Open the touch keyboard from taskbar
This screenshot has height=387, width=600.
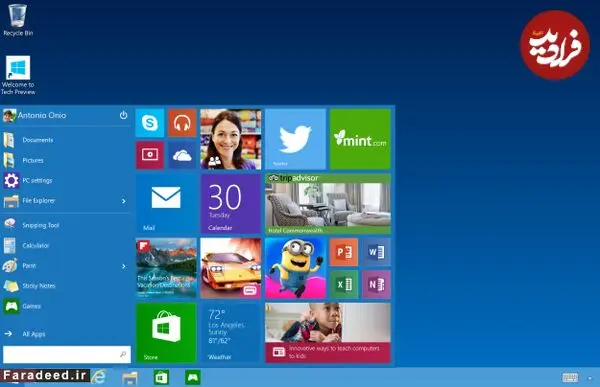(x=570, y=378)
